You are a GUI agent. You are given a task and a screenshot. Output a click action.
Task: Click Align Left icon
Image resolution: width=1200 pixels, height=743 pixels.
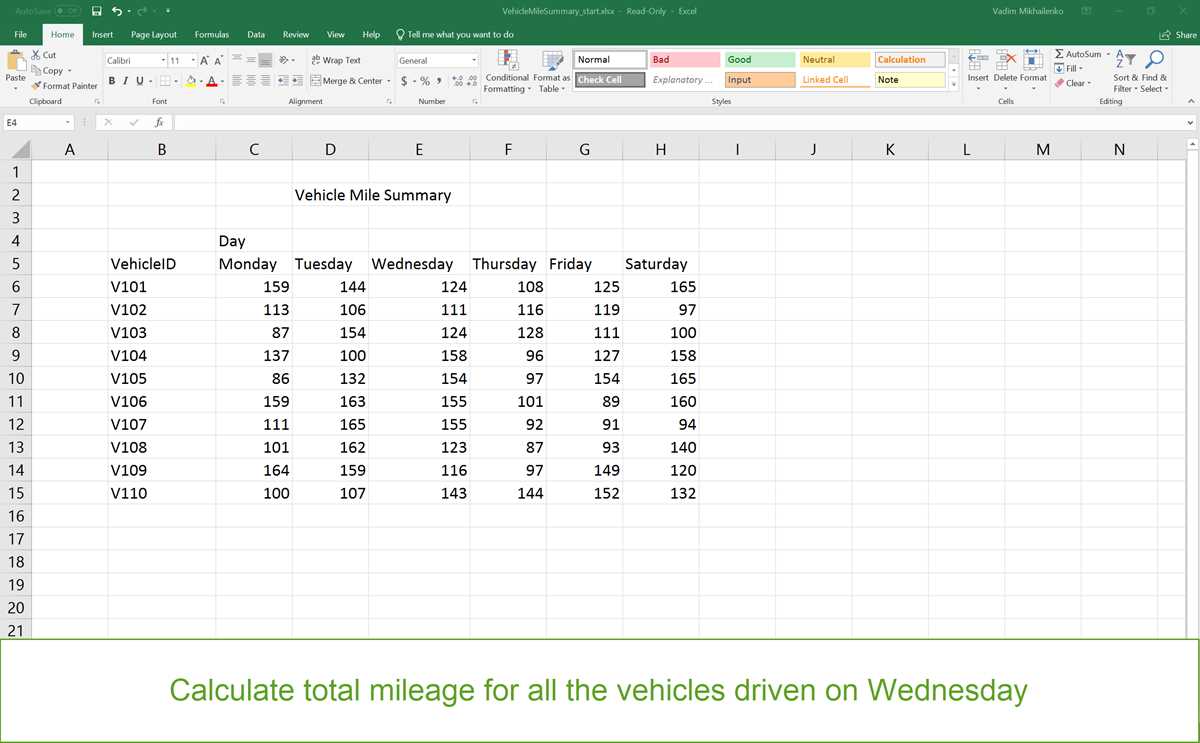(238, 81)
